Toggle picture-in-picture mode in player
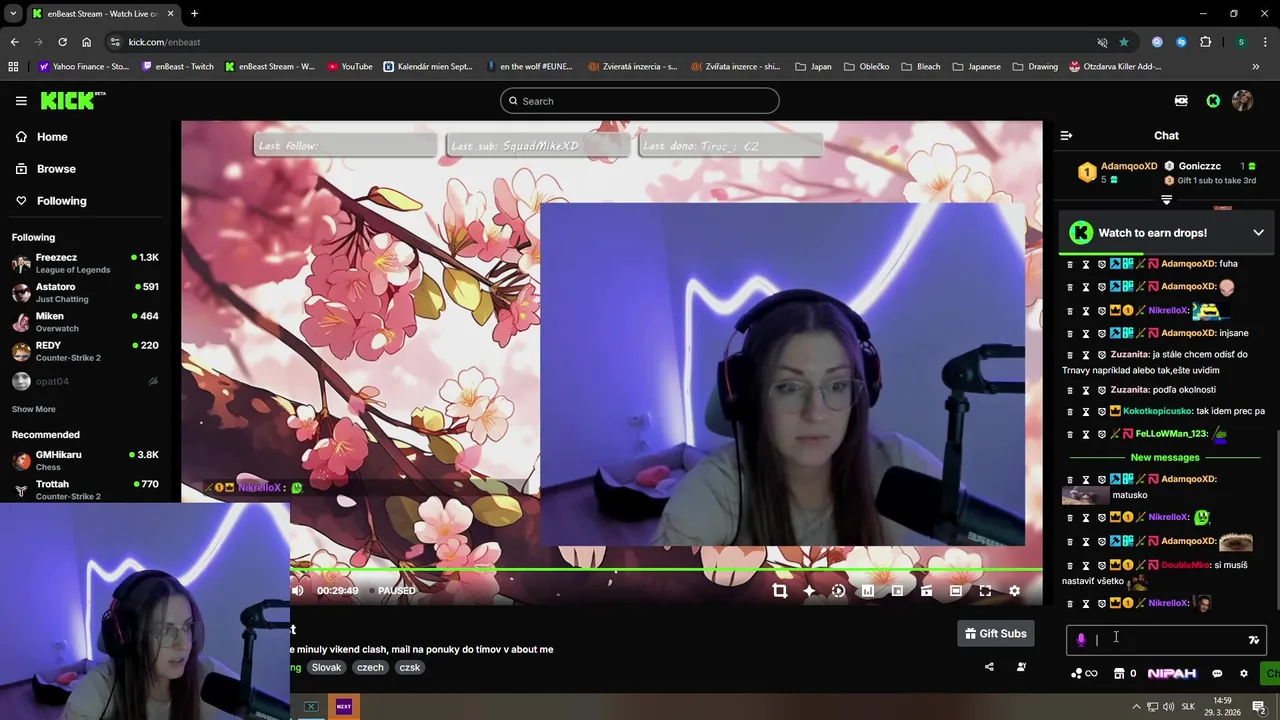This screenshot has width=1280, height=720. pos(897,591)
